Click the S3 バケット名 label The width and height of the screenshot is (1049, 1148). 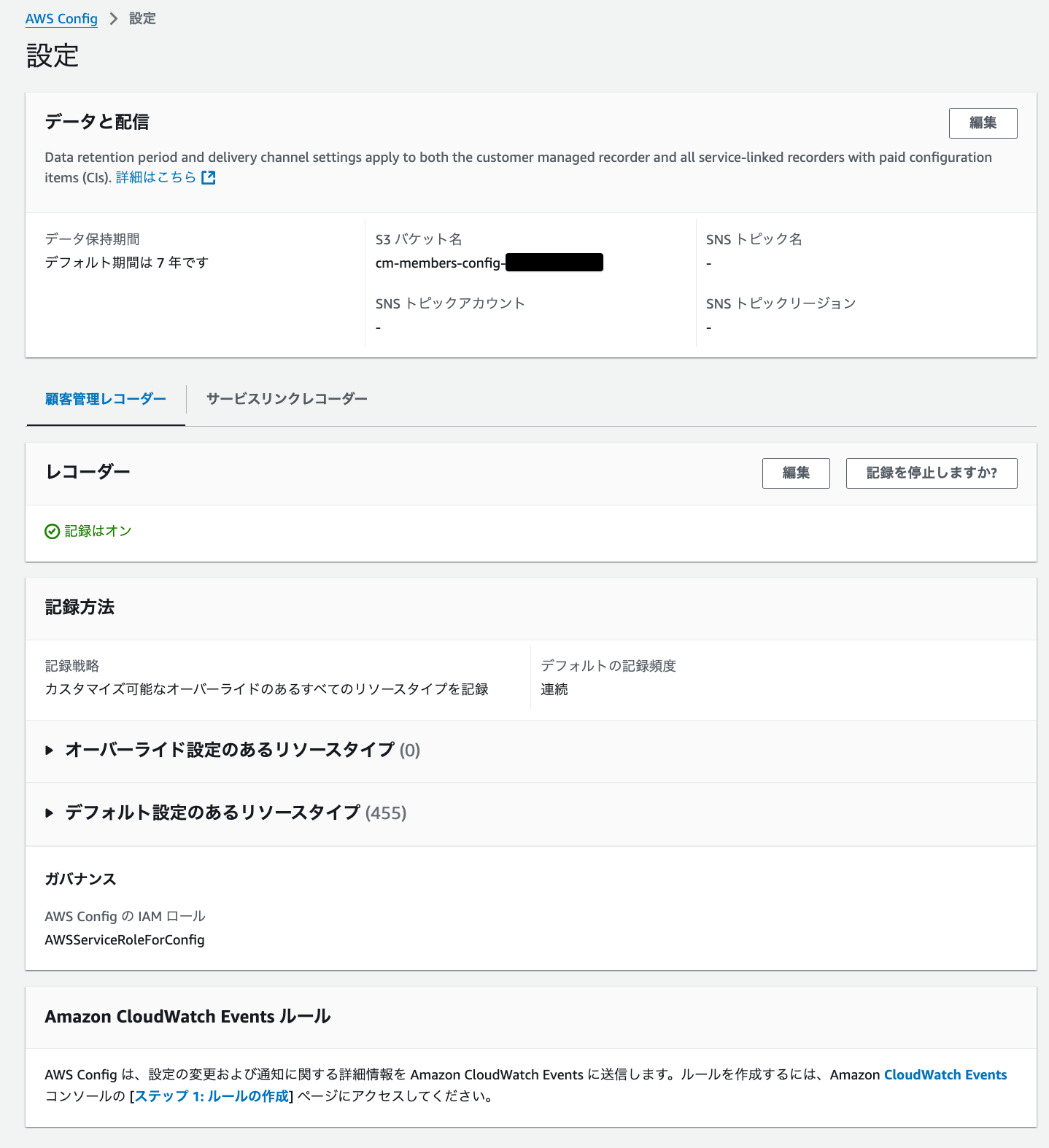pyautogui.click(x=419, y=239)
